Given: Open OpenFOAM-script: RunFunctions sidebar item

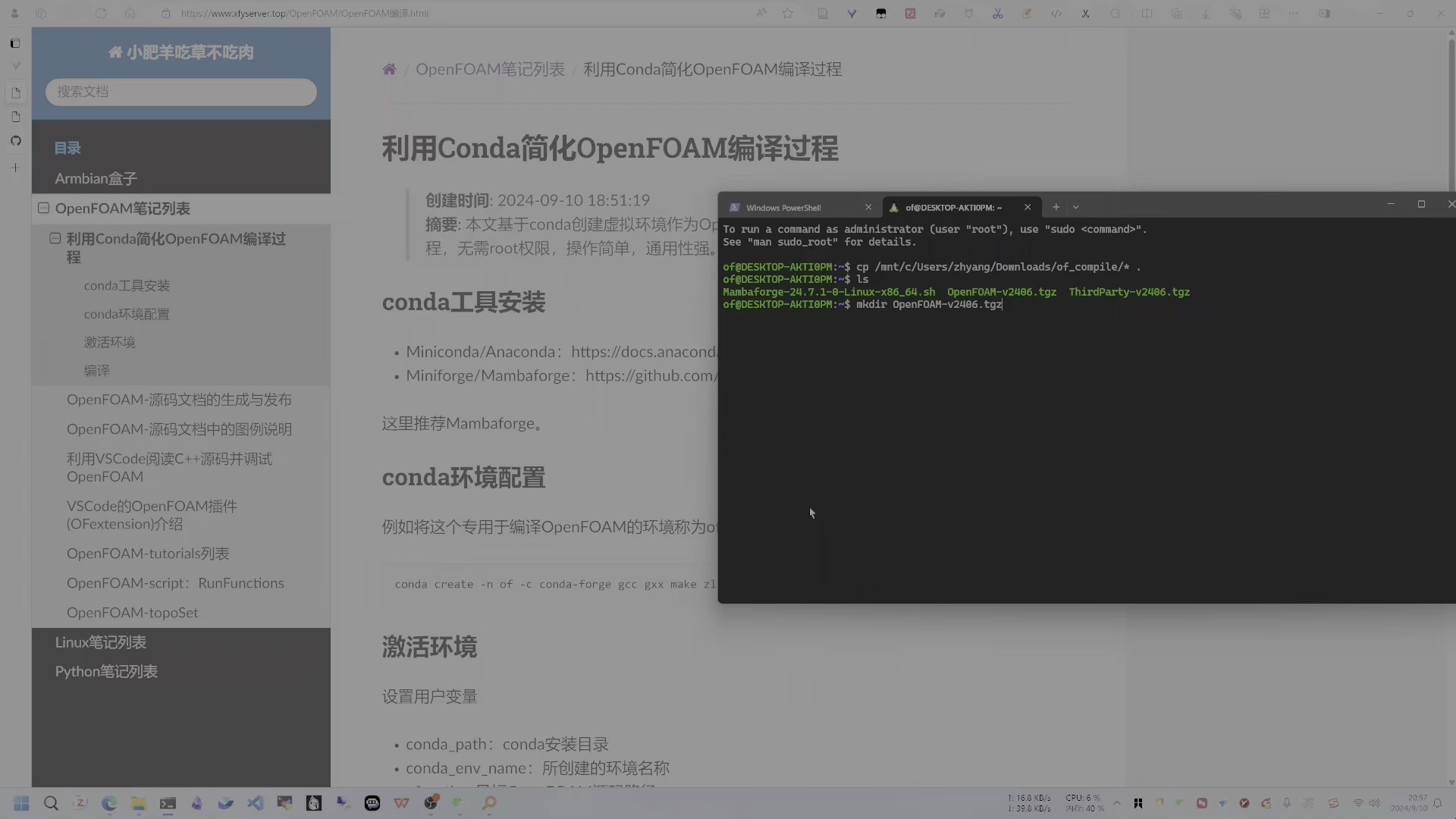Looking at the screenshot, I should [x=175, y=583].
